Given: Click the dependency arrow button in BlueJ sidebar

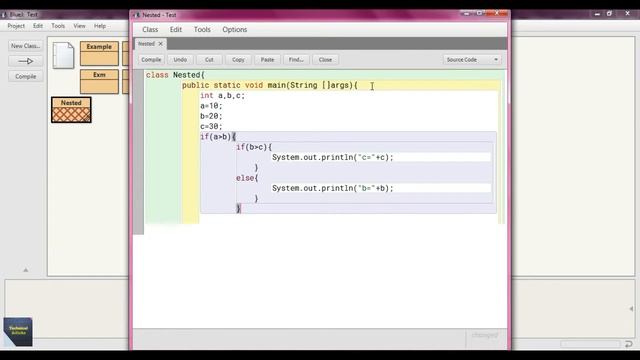Looking at the screenshot, I should pos(25,61).
